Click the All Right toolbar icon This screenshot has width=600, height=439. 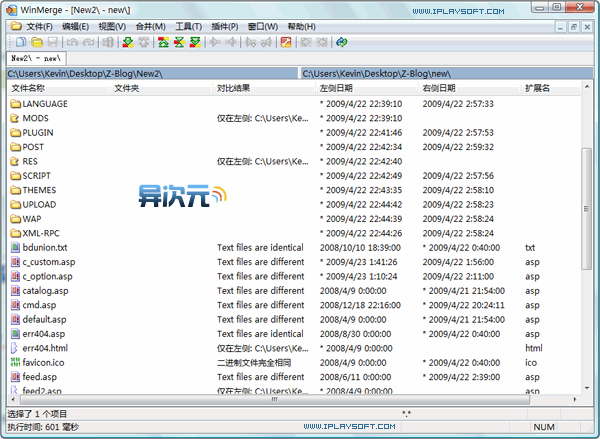(306, 42)
